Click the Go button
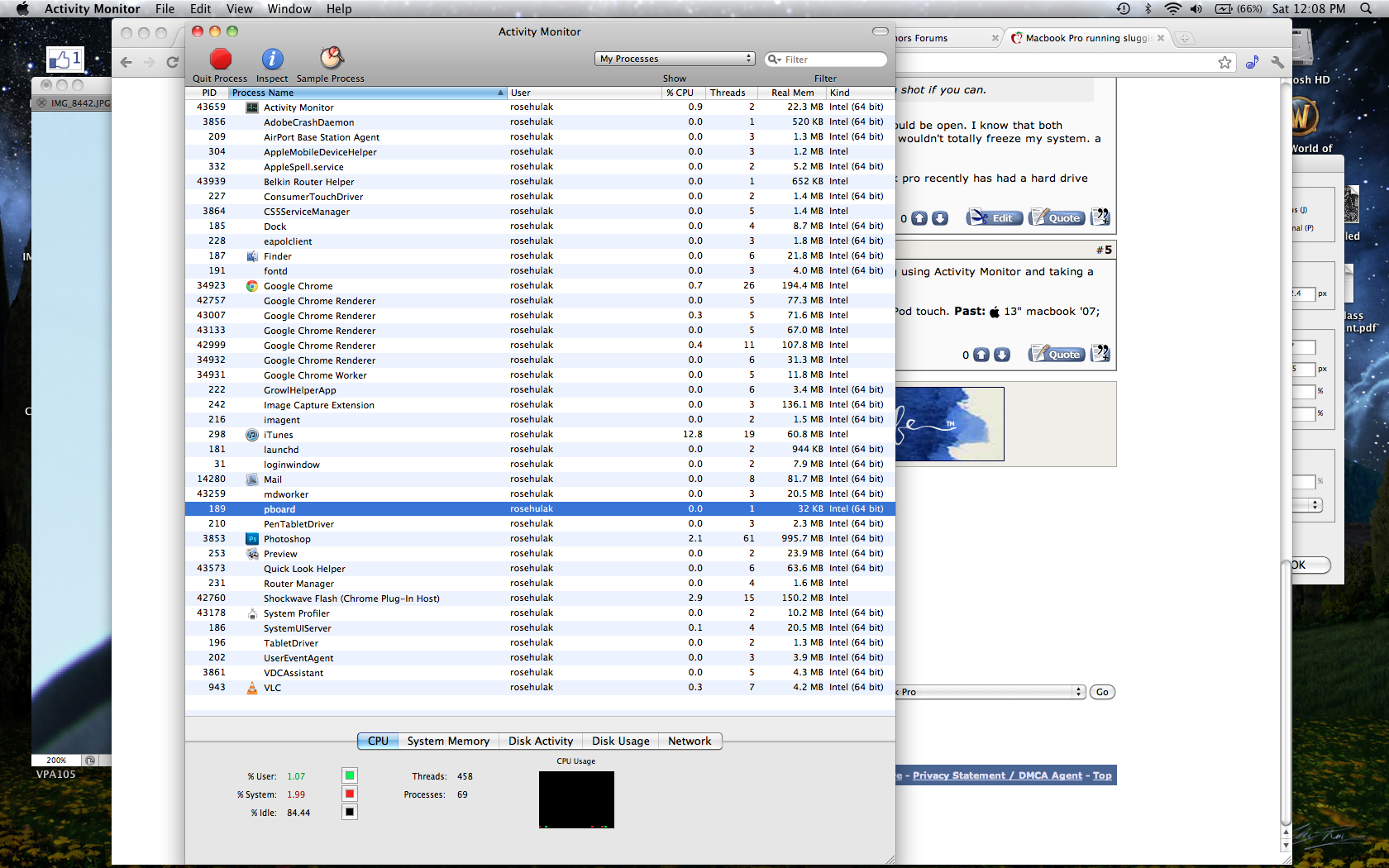 point(1102,692)
